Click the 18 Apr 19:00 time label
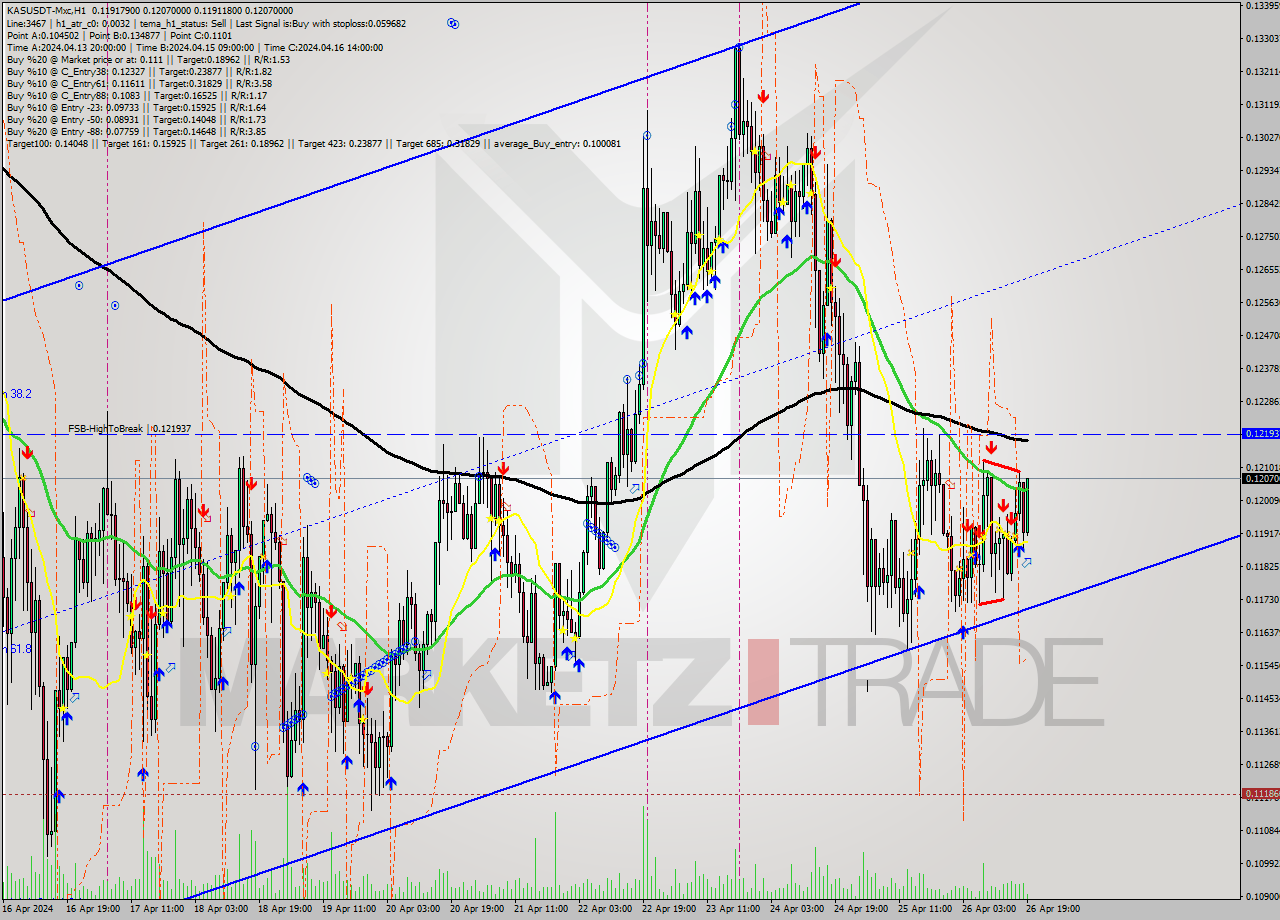The width and height of the screenshot is (1280, 920). coord(284,909)
